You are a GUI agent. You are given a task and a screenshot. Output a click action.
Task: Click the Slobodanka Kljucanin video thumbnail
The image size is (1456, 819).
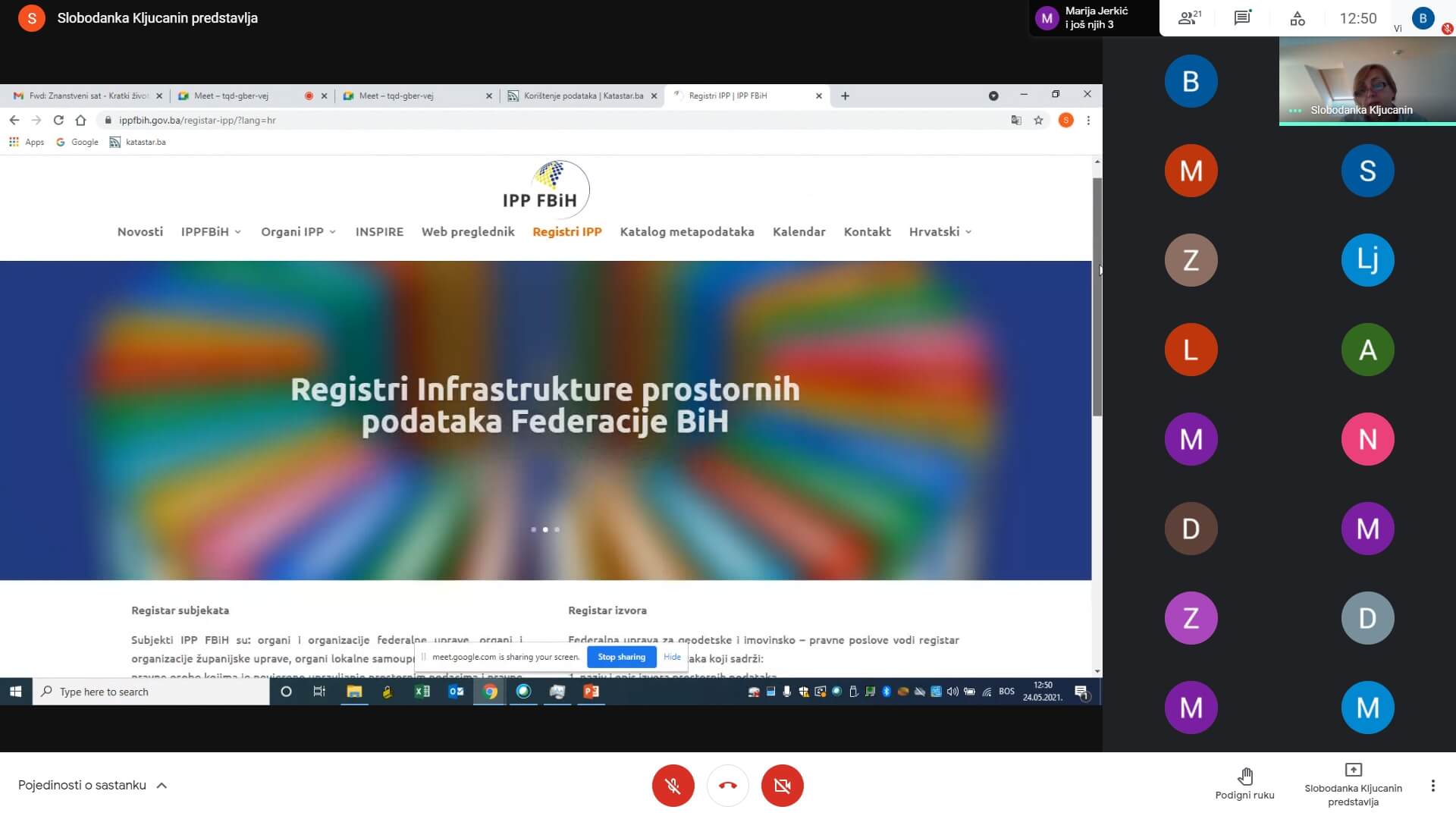point(1365,80)
